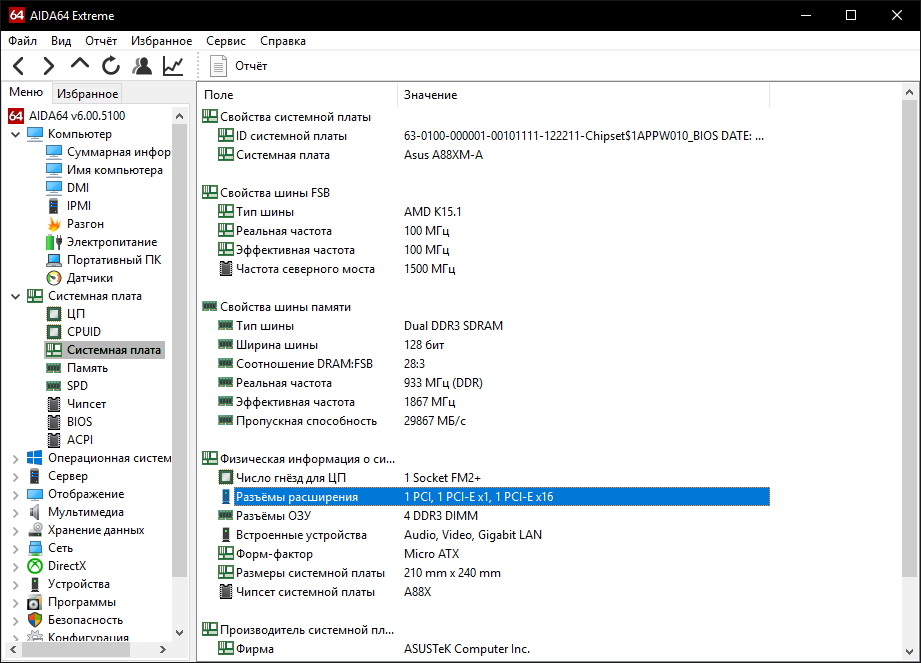The image size is (921, 663).
Task: Click the right arrow of tree horizontal scrollbar
Action: (x=163, y=649)
